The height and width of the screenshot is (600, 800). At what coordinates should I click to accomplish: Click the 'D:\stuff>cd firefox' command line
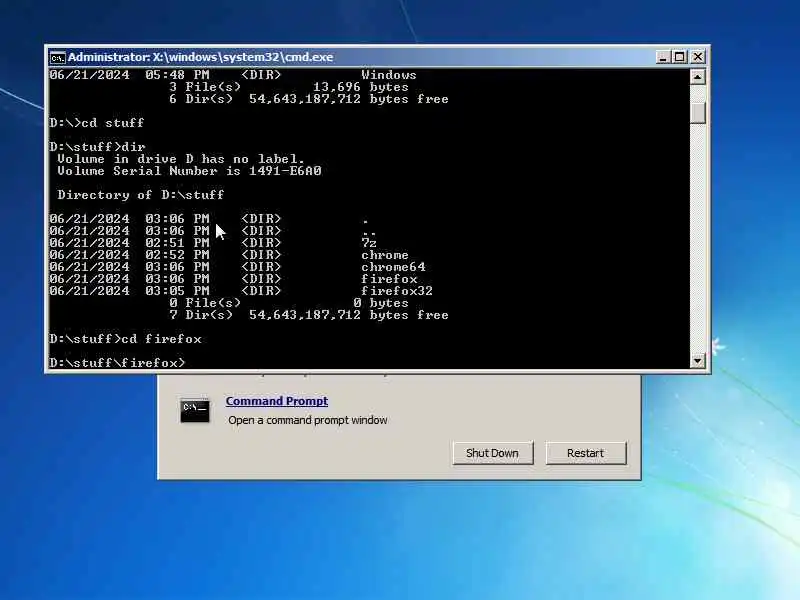(126, 339)
